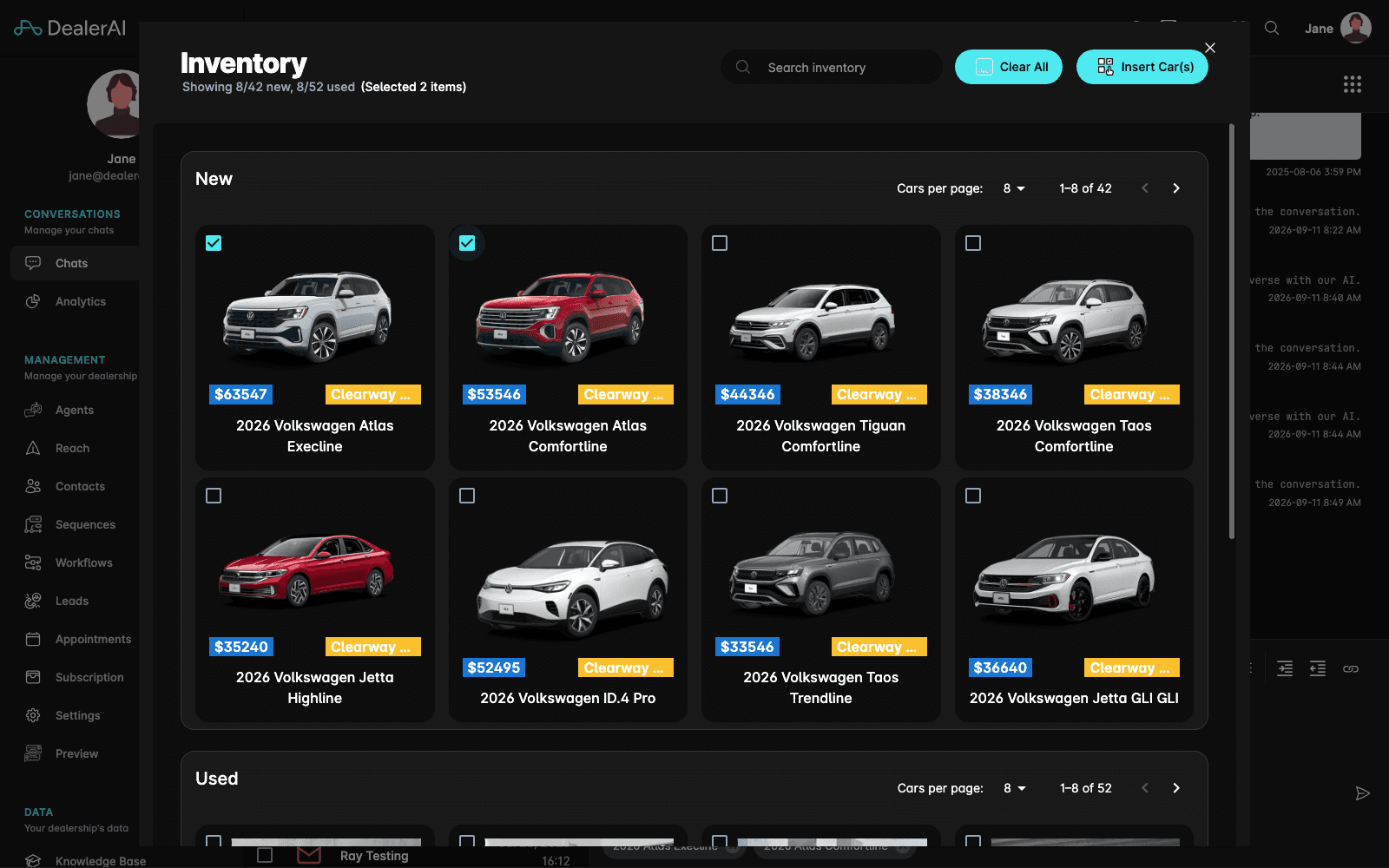Go to previous page of New cars
The image size is (1389, 868).
click(x=1145, y=188)
